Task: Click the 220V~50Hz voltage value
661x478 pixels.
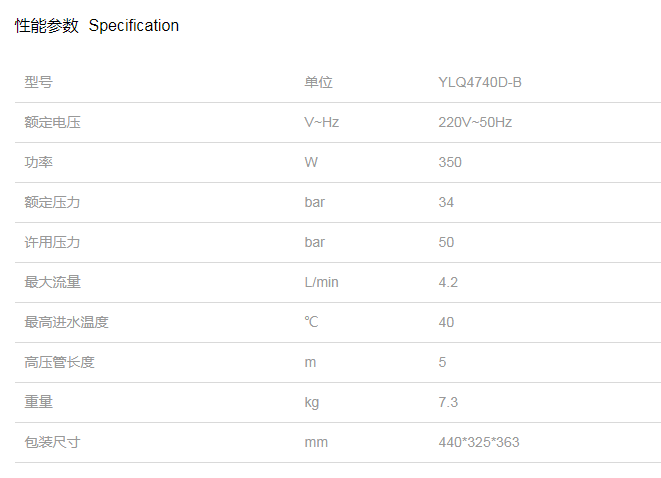Action: [475, 122]
